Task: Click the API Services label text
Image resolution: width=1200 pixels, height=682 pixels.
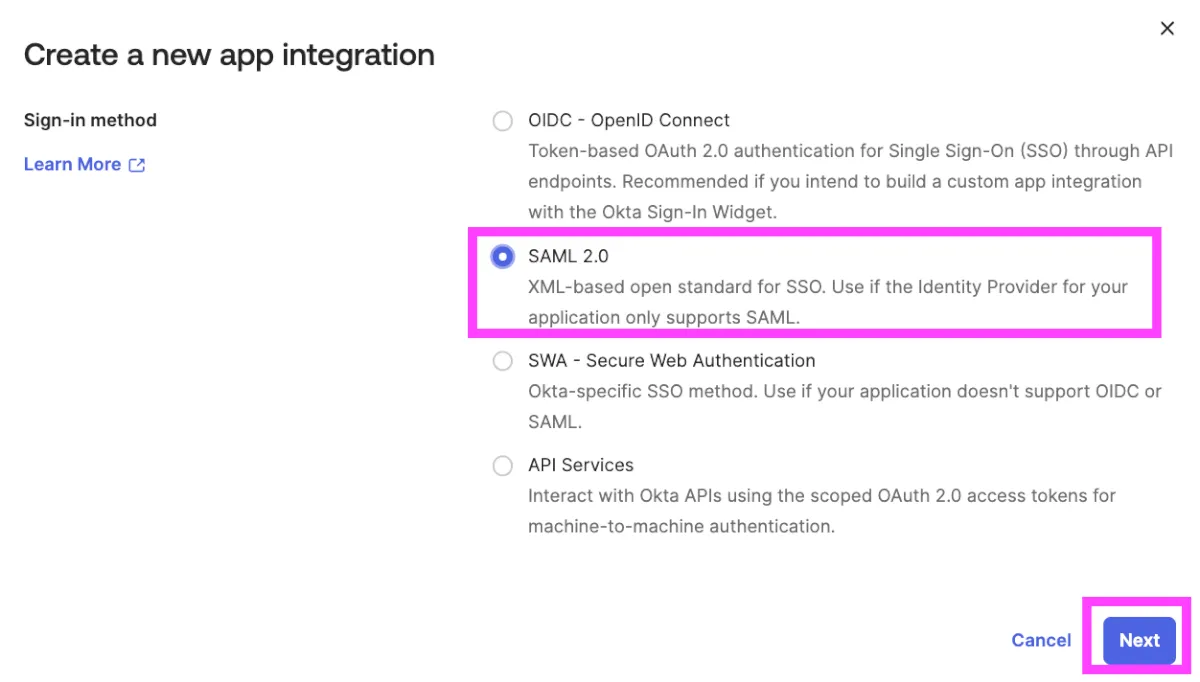Action: (x=580, y=466)
